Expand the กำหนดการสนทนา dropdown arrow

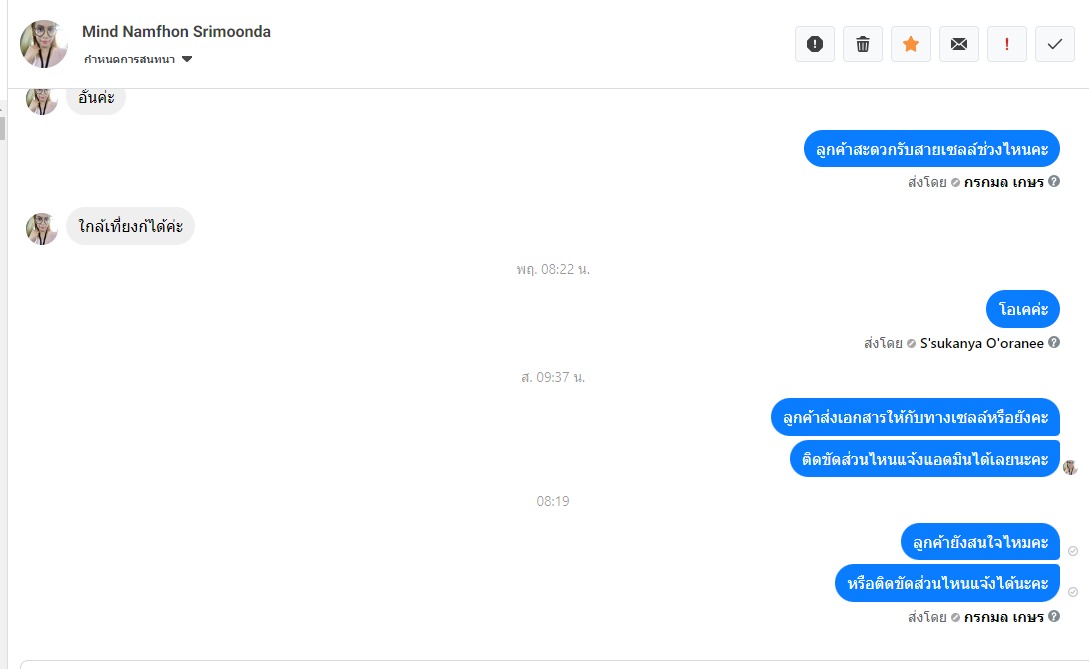point(187,59)
